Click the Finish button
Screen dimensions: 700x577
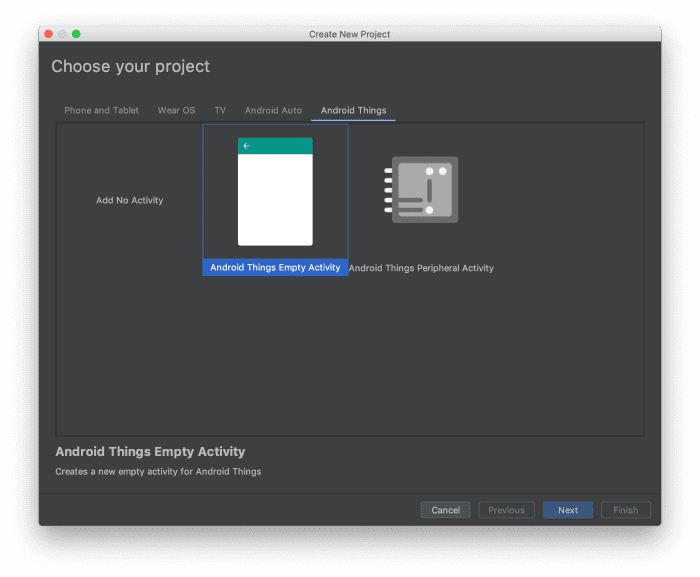[625, 510]
